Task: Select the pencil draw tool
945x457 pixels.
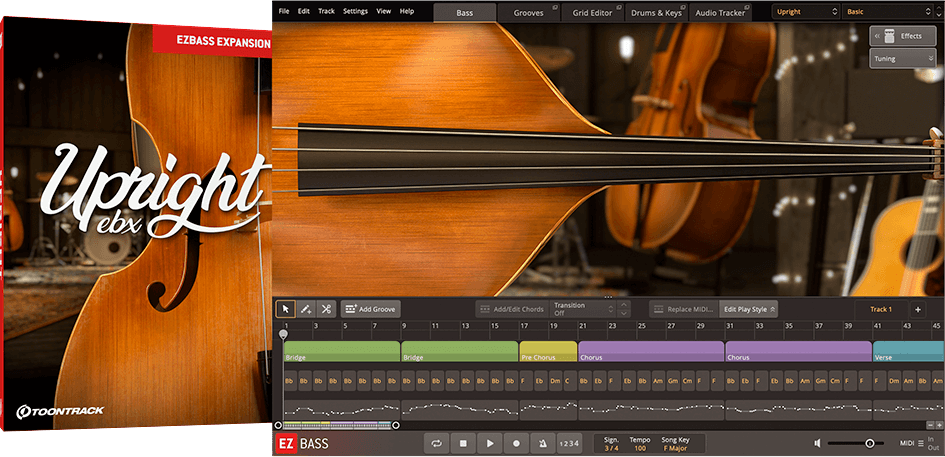Action: 306,309
